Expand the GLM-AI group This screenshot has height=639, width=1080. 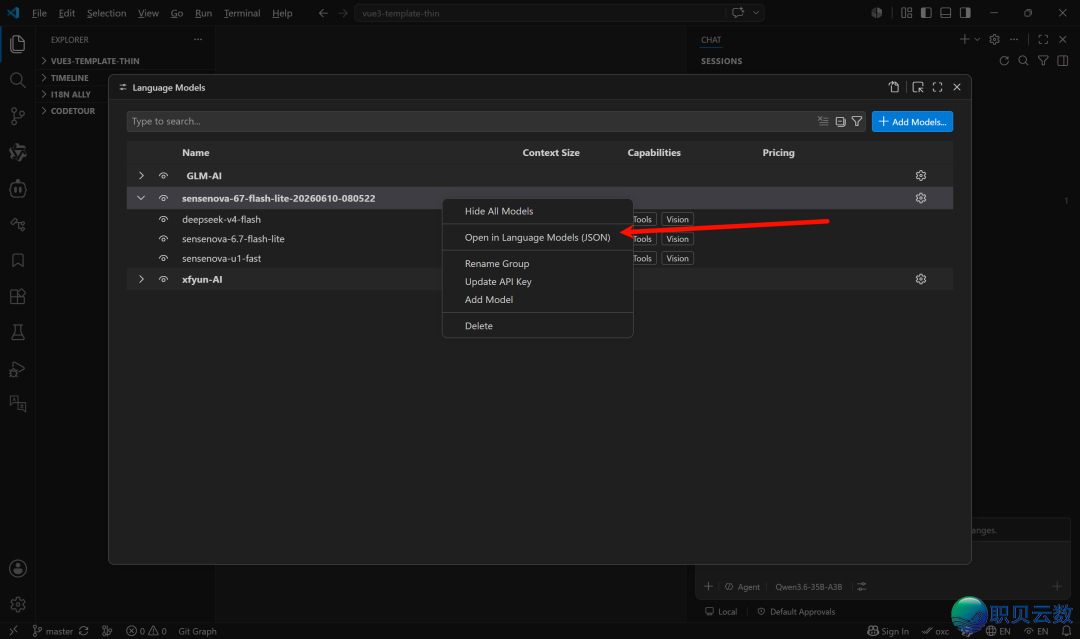pos(141,176)
